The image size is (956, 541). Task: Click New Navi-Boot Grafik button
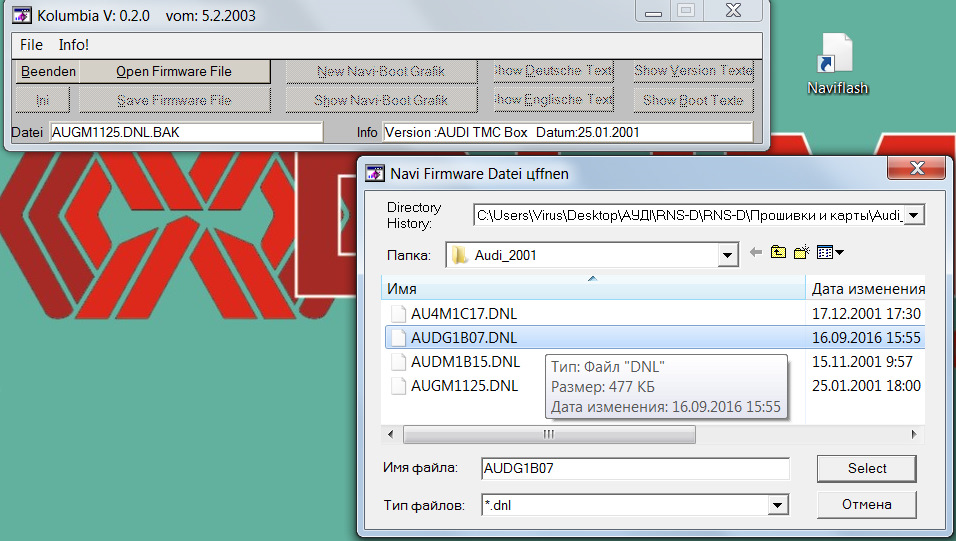coord(381,71)
